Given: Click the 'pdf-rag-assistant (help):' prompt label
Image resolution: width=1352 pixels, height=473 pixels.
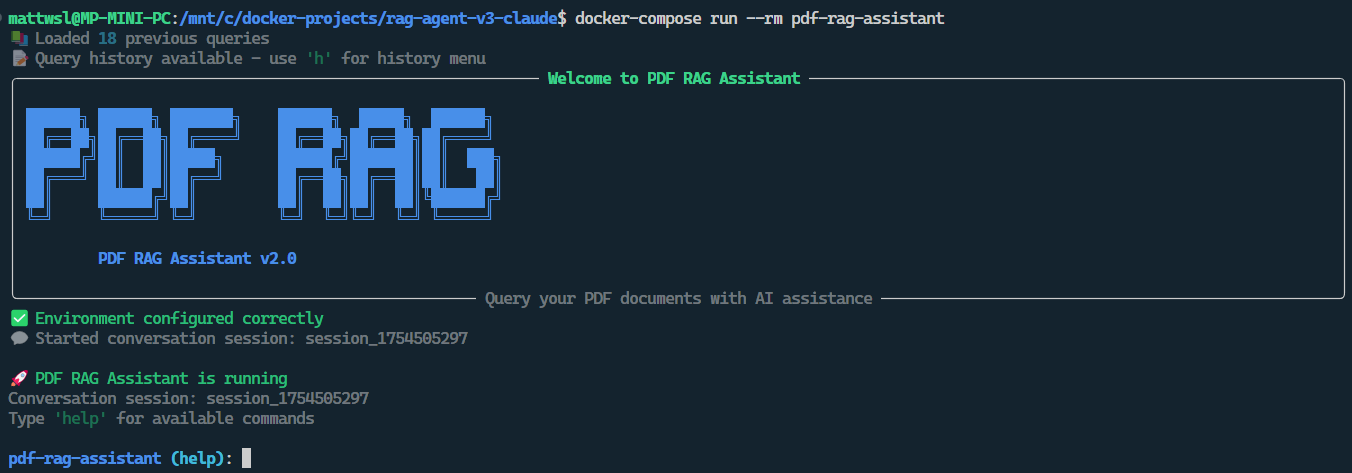Looking at the screenshot, I should click(120, 458).
